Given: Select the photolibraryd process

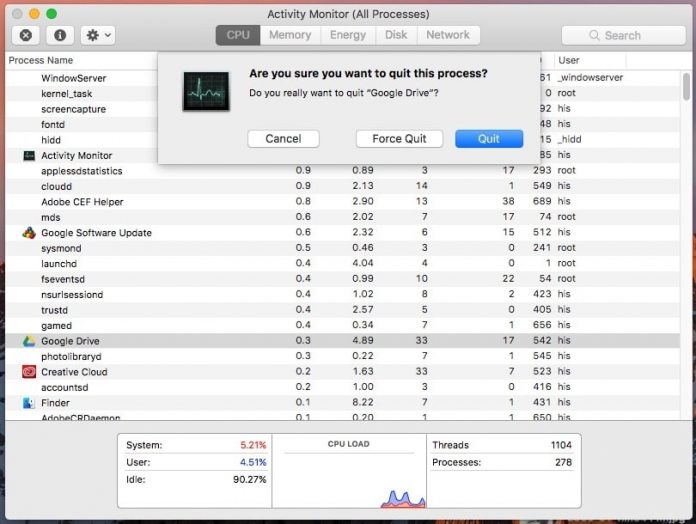Looking at the screenshot, I should pos(71,357).
